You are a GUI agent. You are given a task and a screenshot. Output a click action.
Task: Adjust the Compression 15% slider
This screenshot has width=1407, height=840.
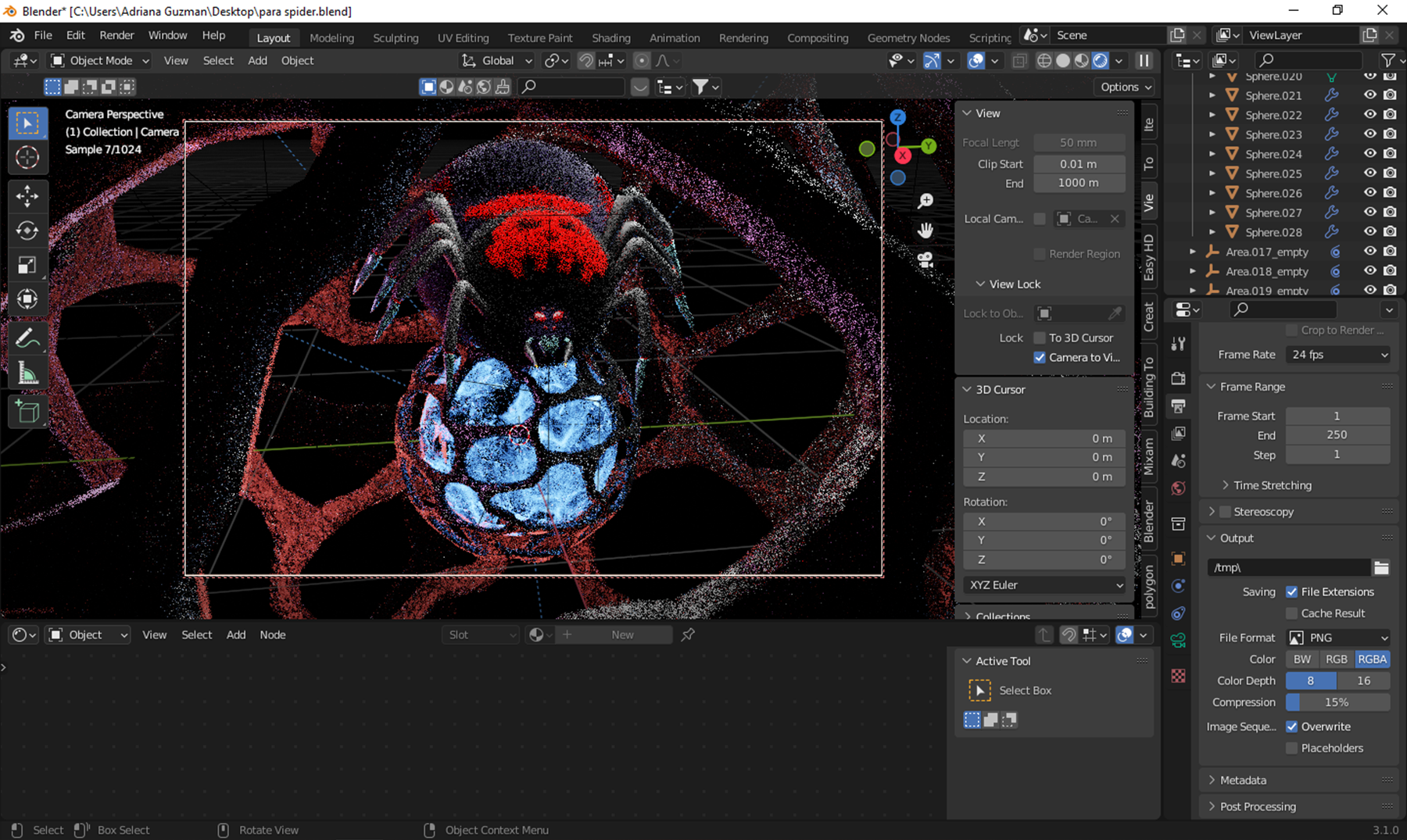[x=1338, y=702]
